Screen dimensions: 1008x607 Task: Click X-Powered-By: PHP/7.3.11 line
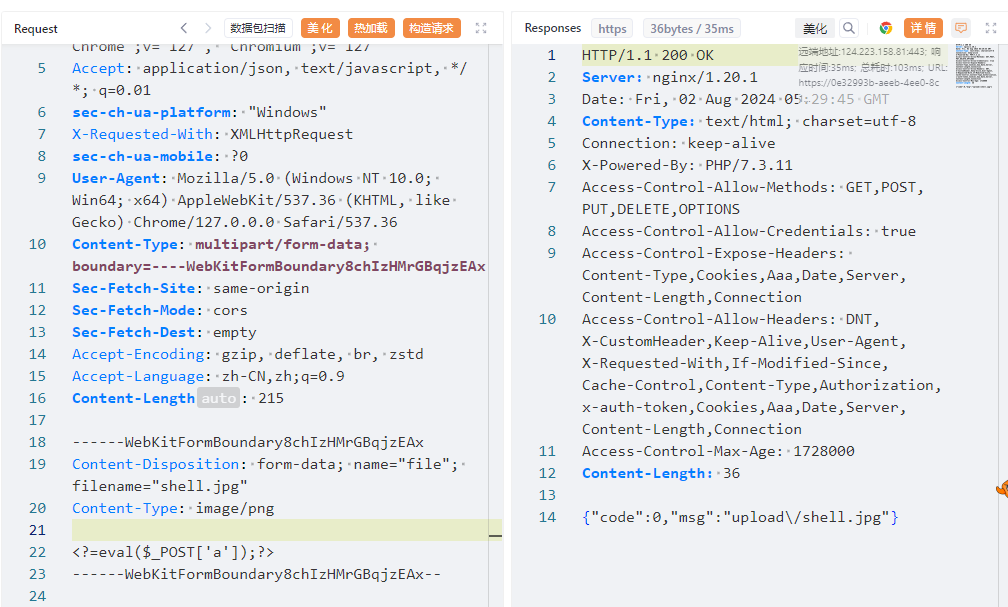click(x=687, y=165)
